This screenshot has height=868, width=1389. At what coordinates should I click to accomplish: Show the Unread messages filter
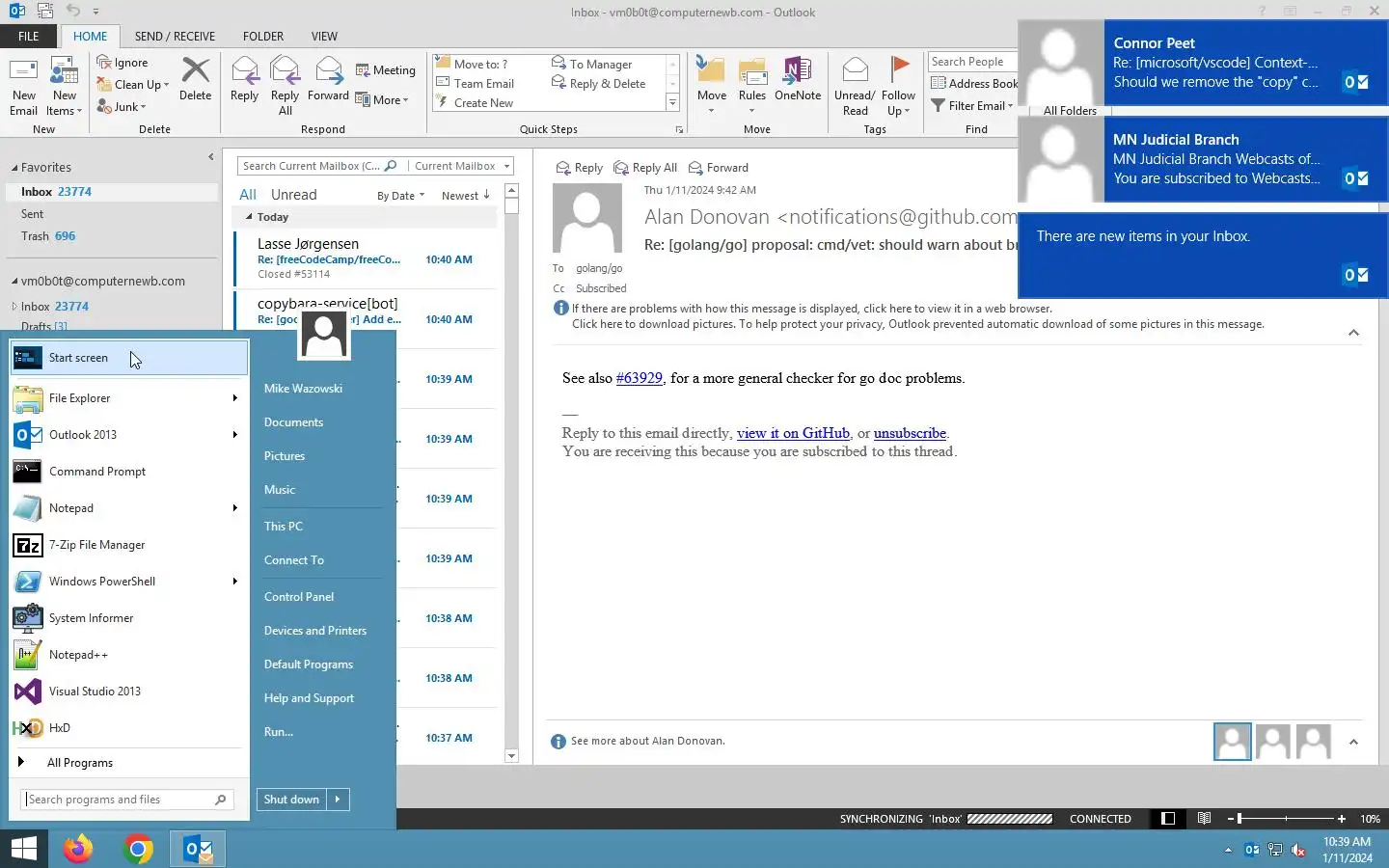(x=294, y=195)
